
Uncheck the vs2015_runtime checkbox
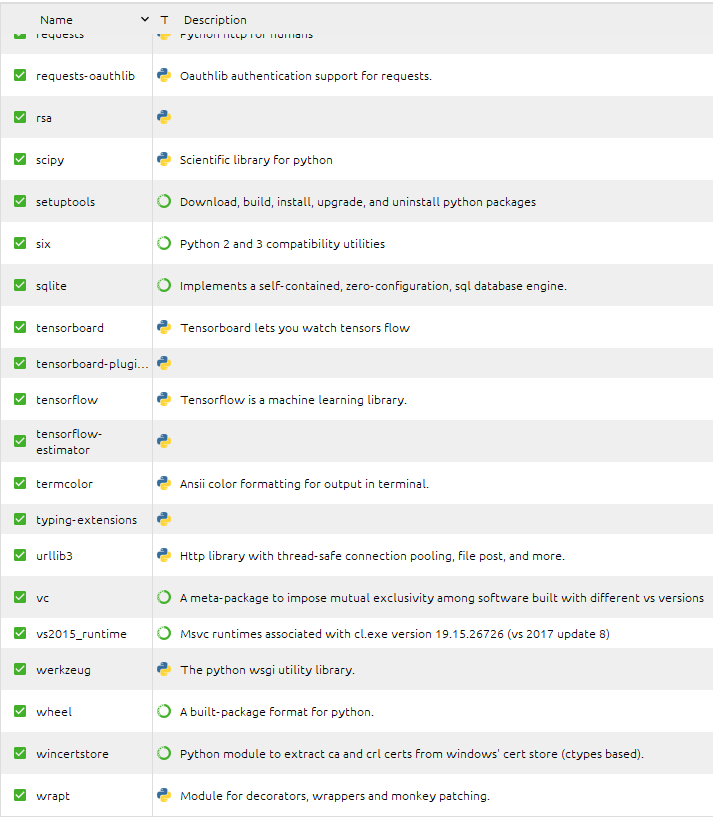point(20,633)
